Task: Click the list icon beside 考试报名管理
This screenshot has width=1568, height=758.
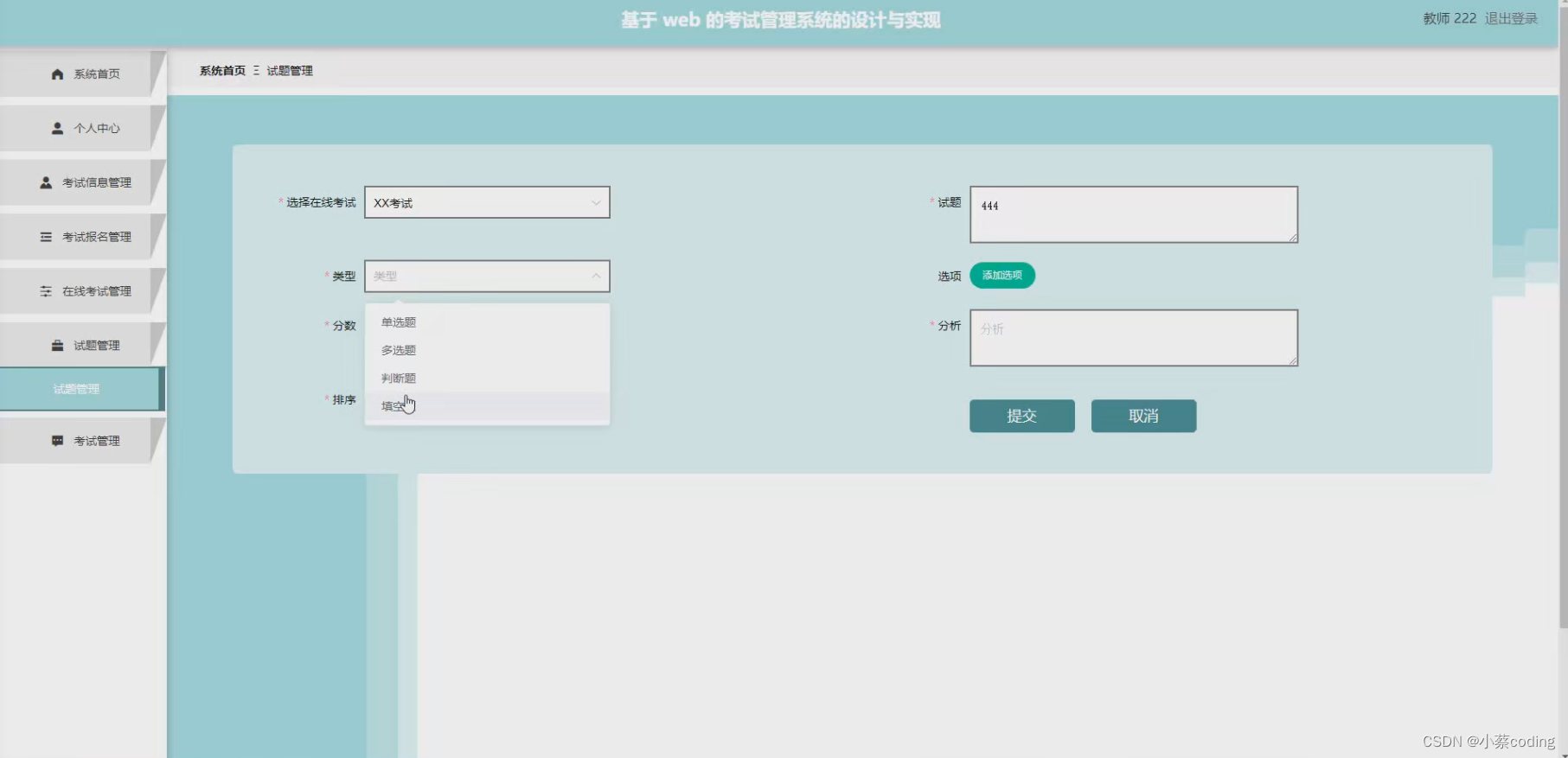Action: point(46,237)
